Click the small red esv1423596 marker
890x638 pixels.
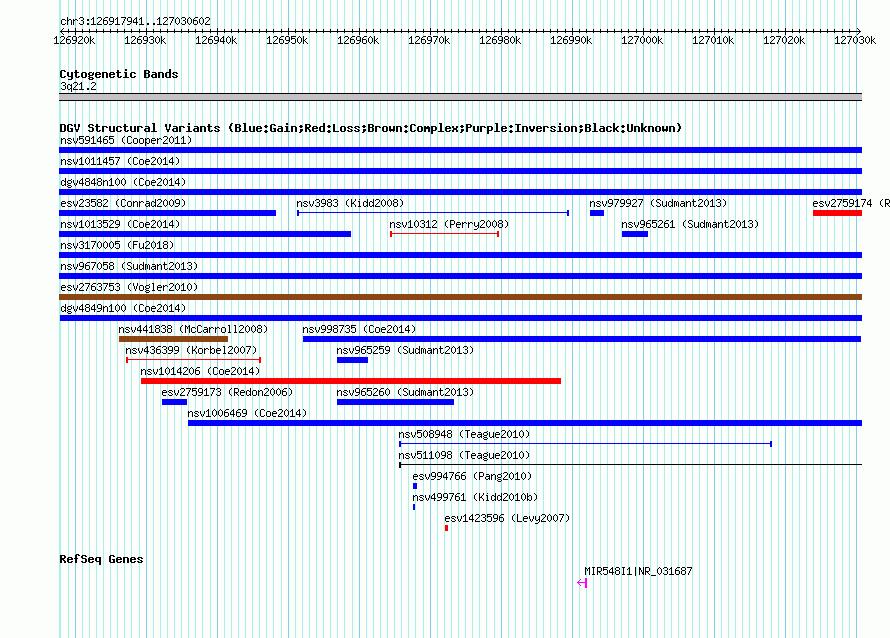pyautogui.click(x=447, y=528)
